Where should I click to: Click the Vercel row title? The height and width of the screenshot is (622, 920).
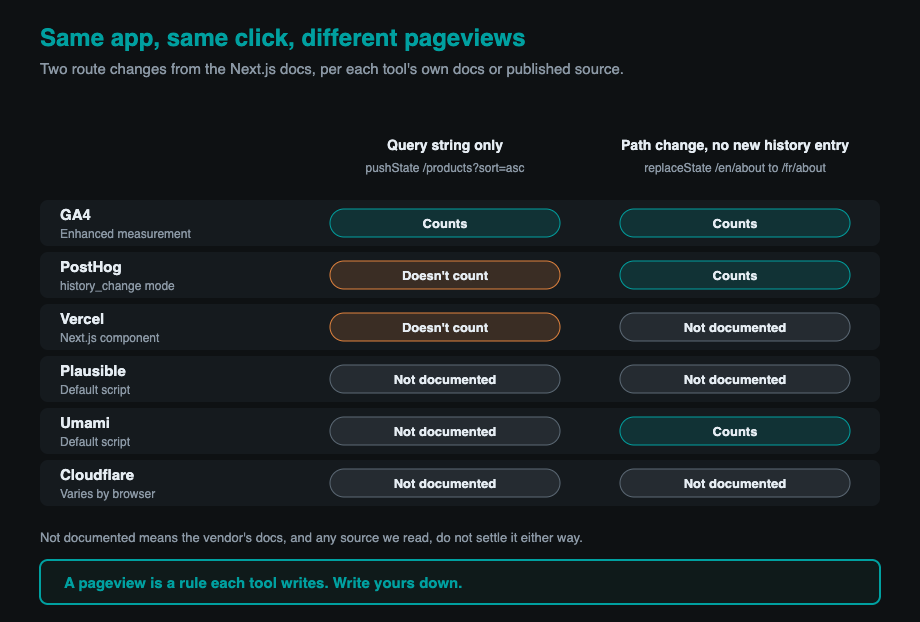[x=82, y=319]
